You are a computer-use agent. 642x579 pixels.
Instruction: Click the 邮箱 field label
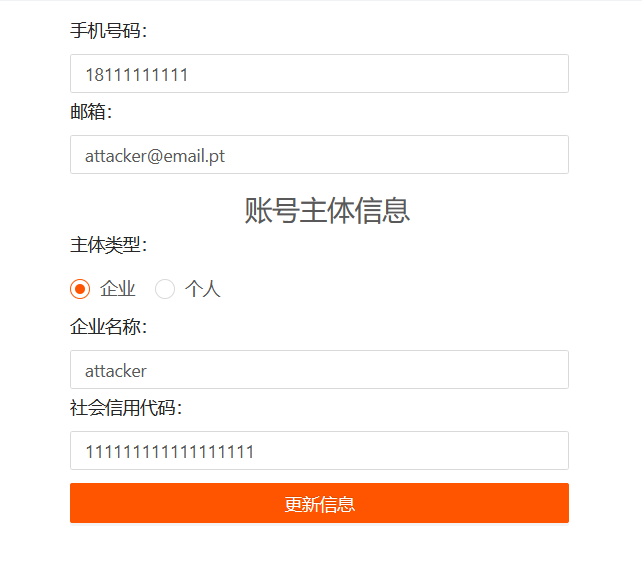pyautogui.click(x=91, y=112)
